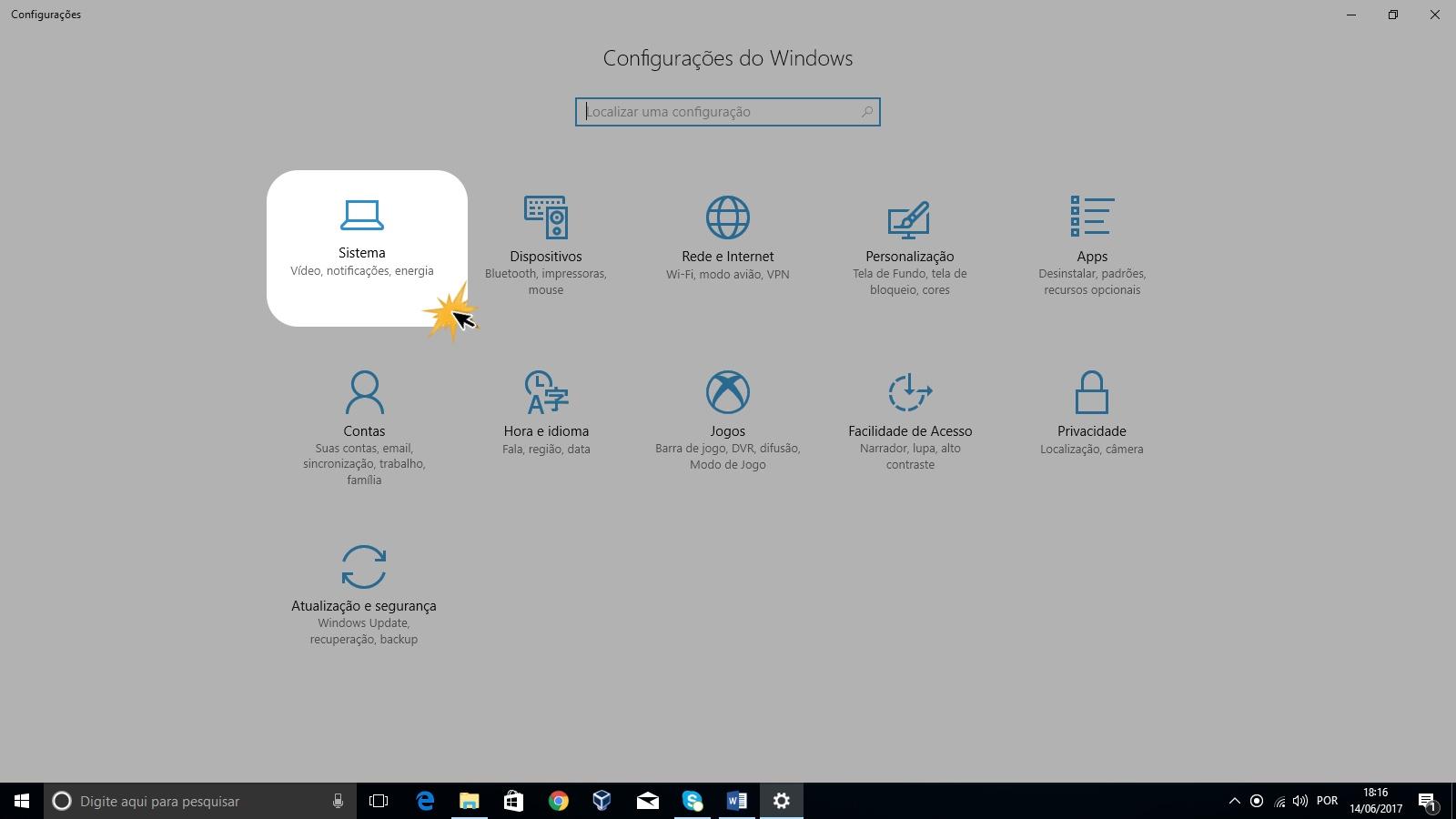Open Task View from the taskbar

(379, 801)
